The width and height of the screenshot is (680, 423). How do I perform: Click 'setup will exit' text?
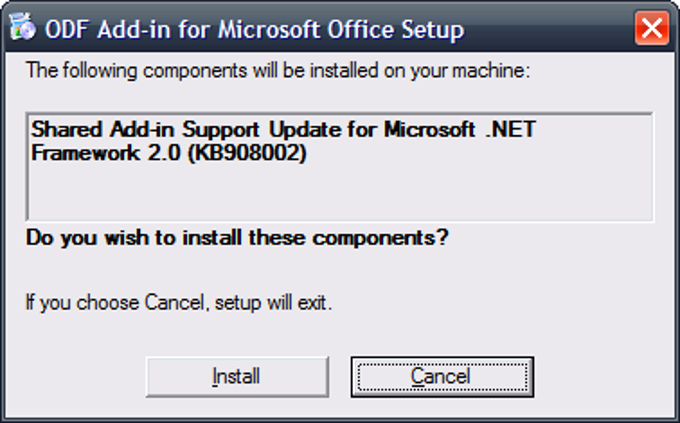click(x=273, y=303)
